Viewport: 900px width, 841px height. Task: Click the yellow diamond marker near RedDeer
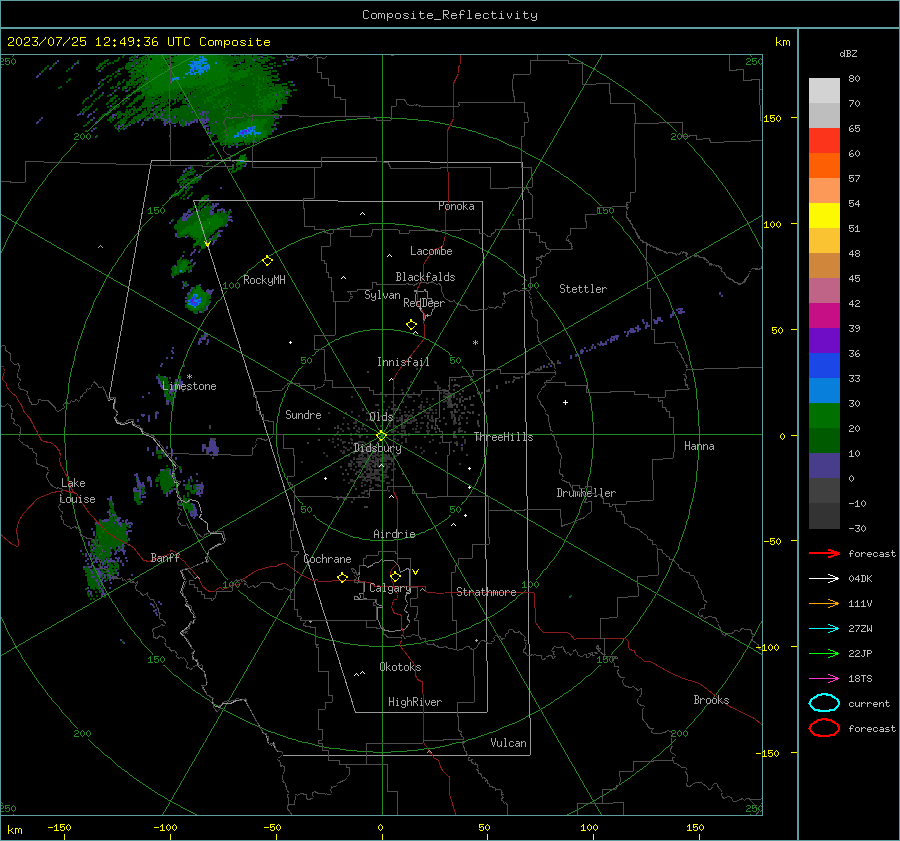coord(411,325)
